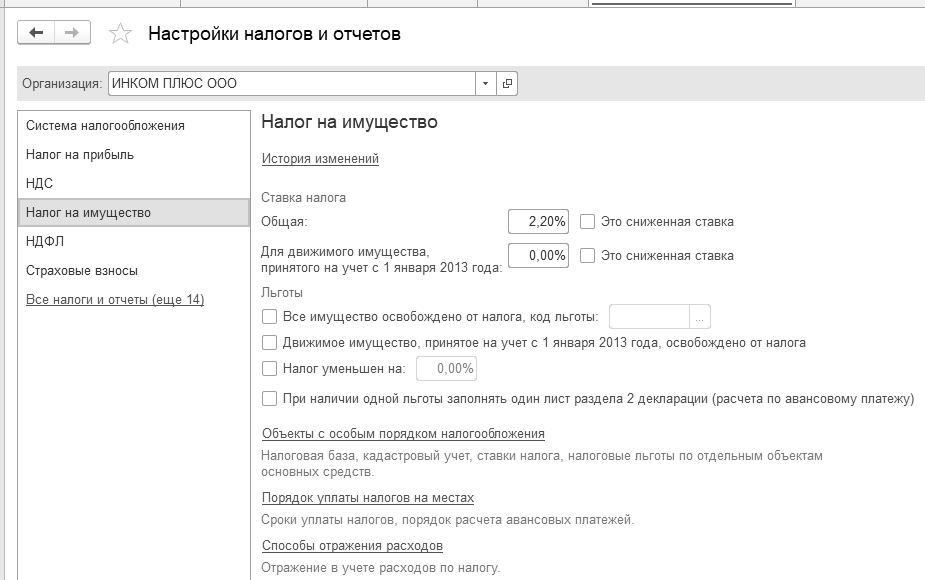Open Способы отражения расходов link

[352, 546]
